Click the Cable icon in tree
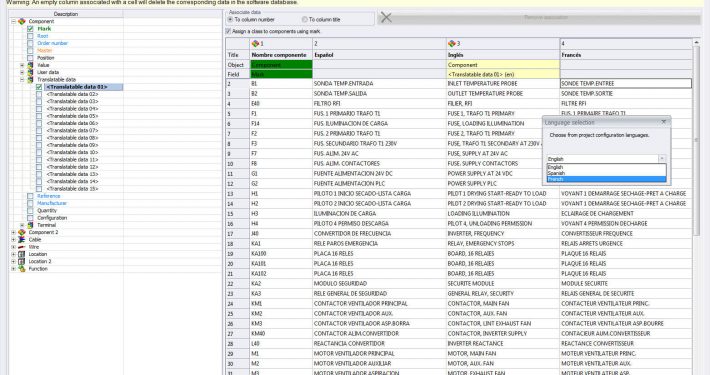The image size is (710, 375). pyautogui.click(x=22, y=240)
